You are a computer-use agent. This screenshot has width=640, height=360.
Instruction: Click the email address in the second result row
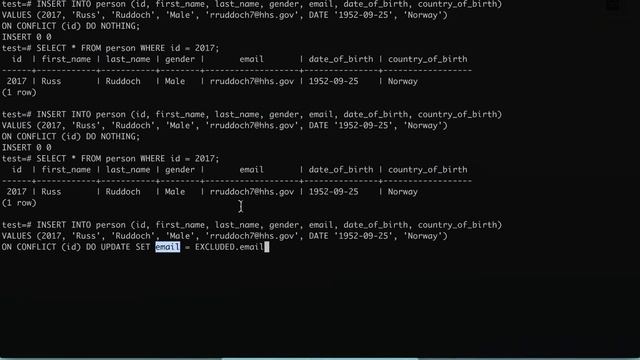click(x=252, y=192)
